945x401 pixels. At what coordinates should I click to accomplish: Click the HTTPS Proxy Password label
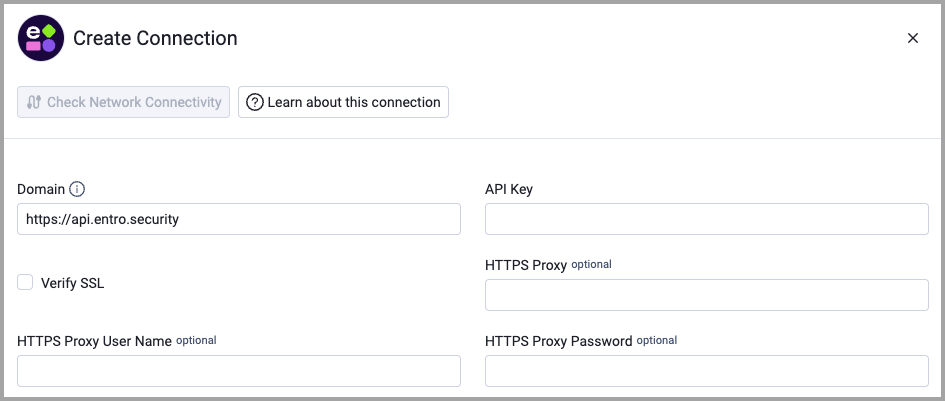(x=559, y=341)
